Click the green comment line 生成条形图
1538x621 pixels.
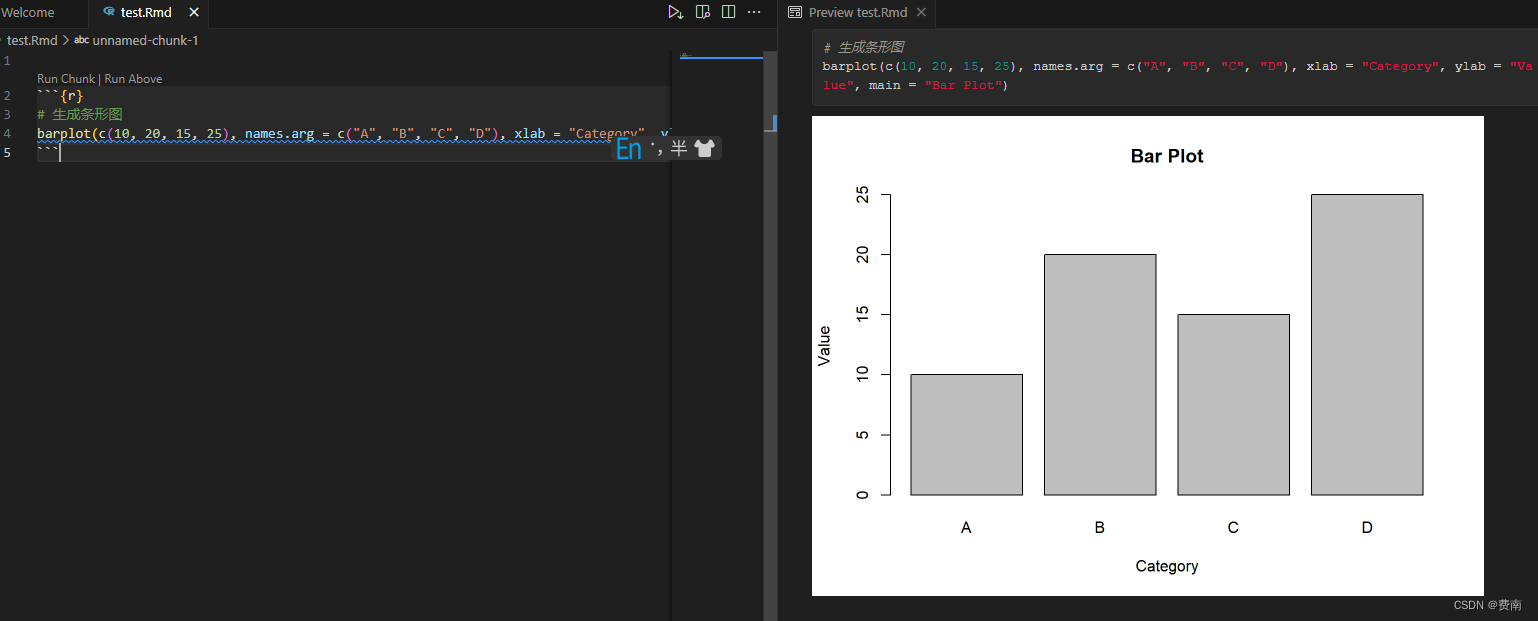click(80, 114)
